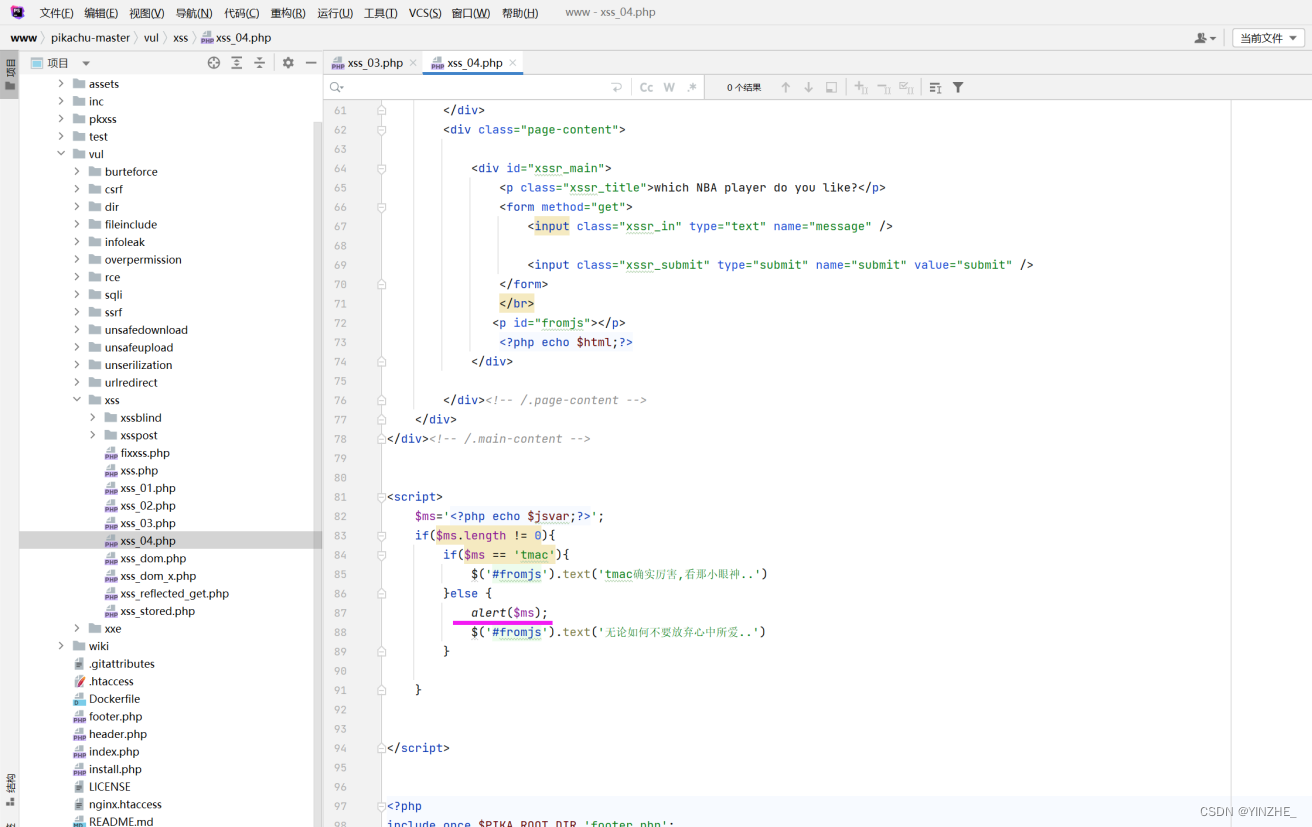The height and width of the screenshot is (827, 1312).
Task: Select all occurrences icon in search bar
Action: pos(906,88)
